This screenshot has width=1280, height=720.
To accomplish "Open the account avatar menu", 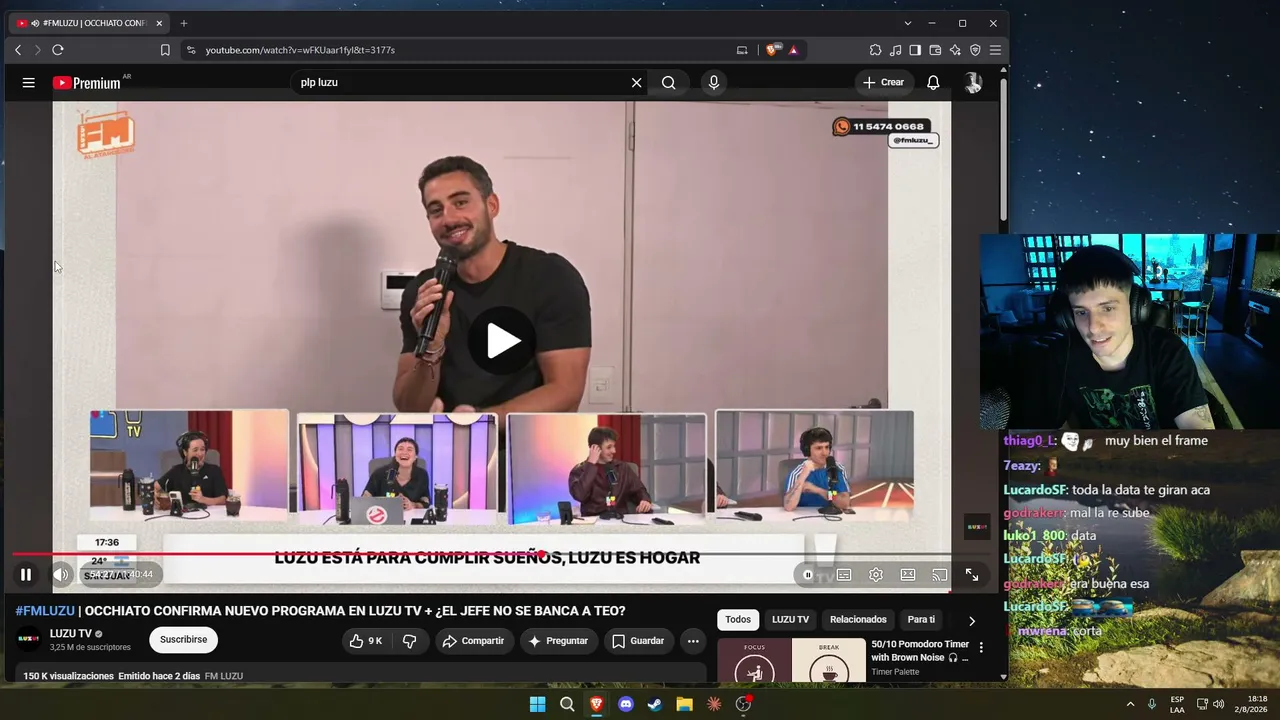I will click(x=972, y=83).
